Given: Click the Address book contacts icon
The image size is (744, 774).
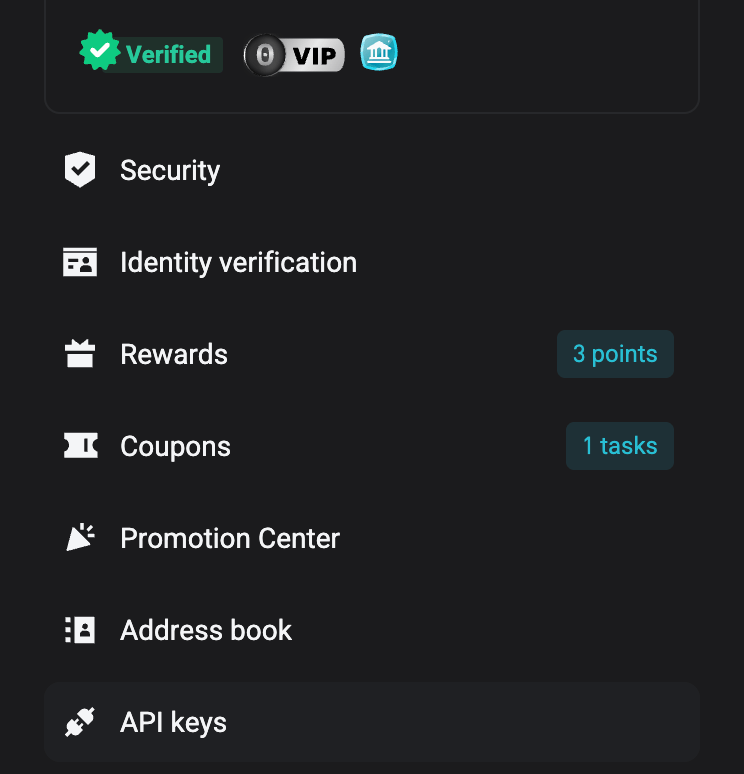Looking at the screenshot, I should pyautogui.click(x=80, y=630).
